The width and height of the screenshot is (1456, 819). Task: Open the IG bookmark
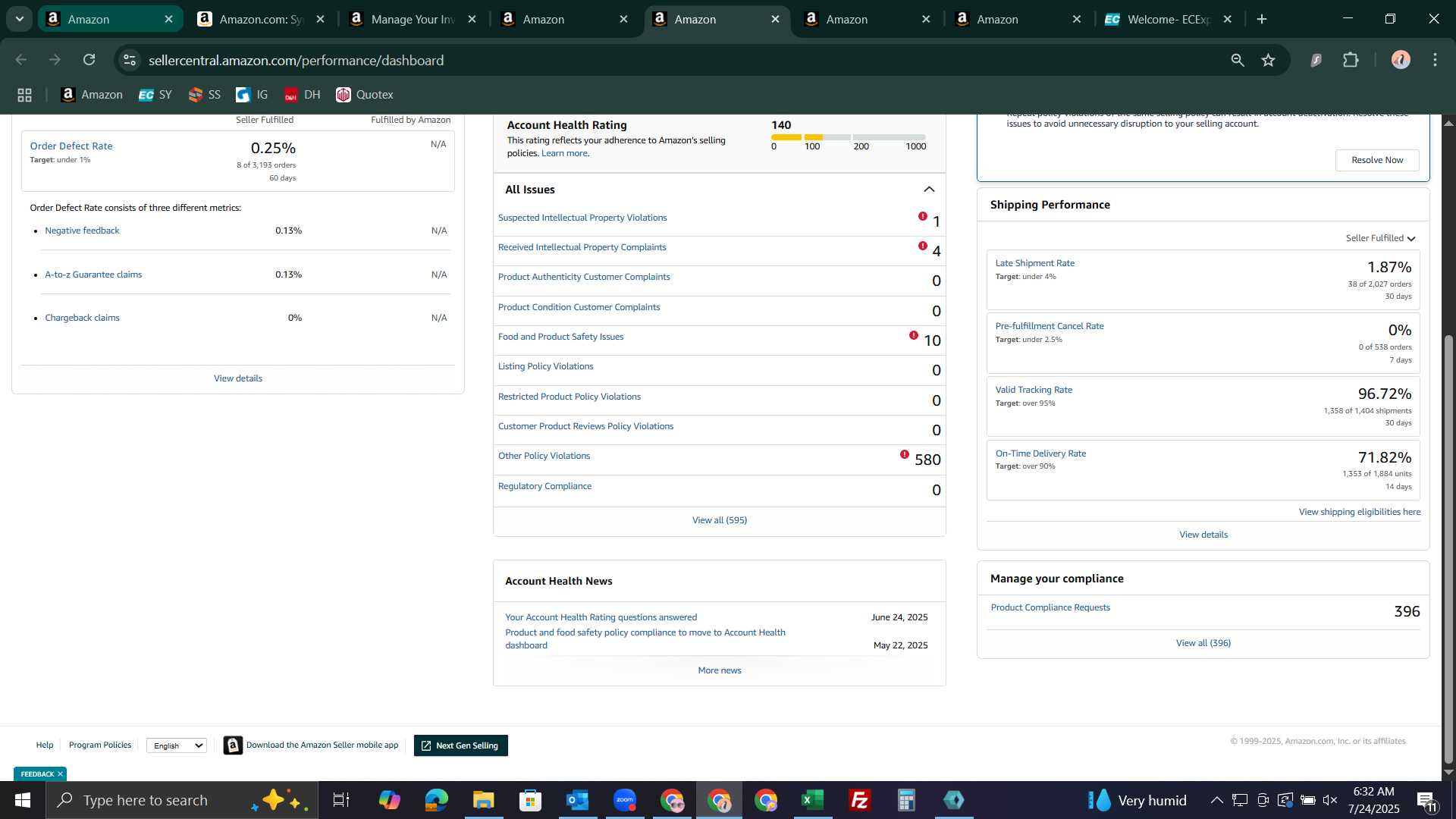click(252, 95)
